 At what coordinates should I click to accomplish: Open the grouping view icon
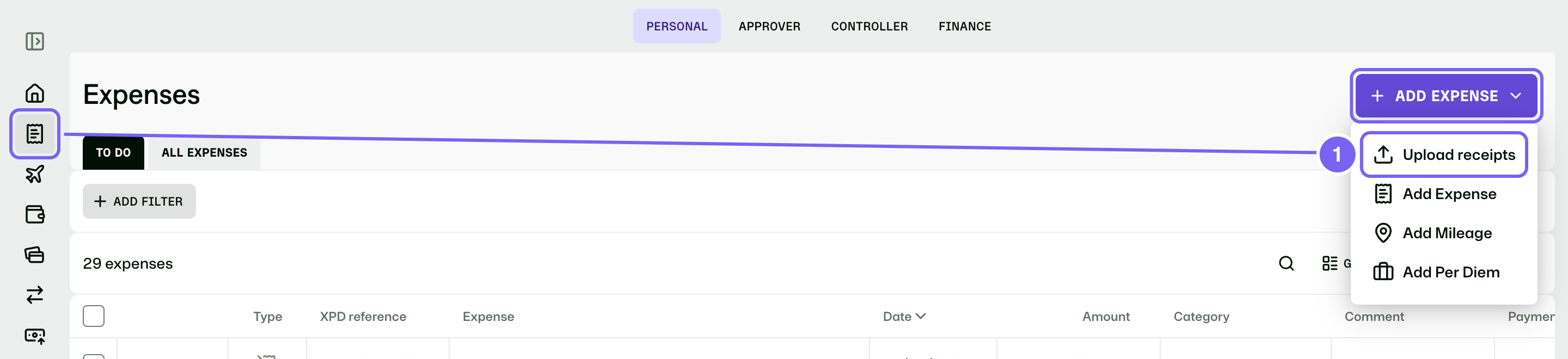coord(1330,263)
